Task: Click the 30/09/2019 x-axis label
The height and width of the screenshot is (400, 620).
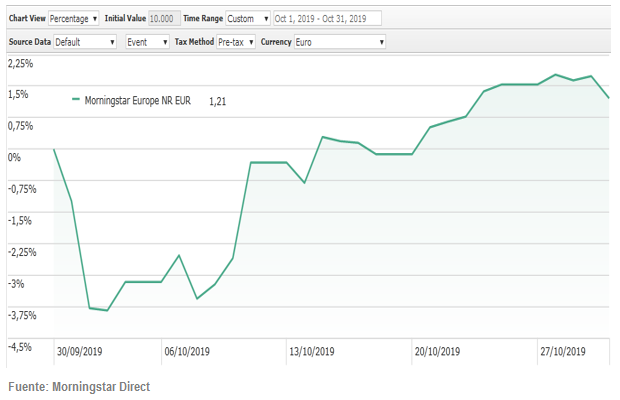Action: click(x=79, y=351)
